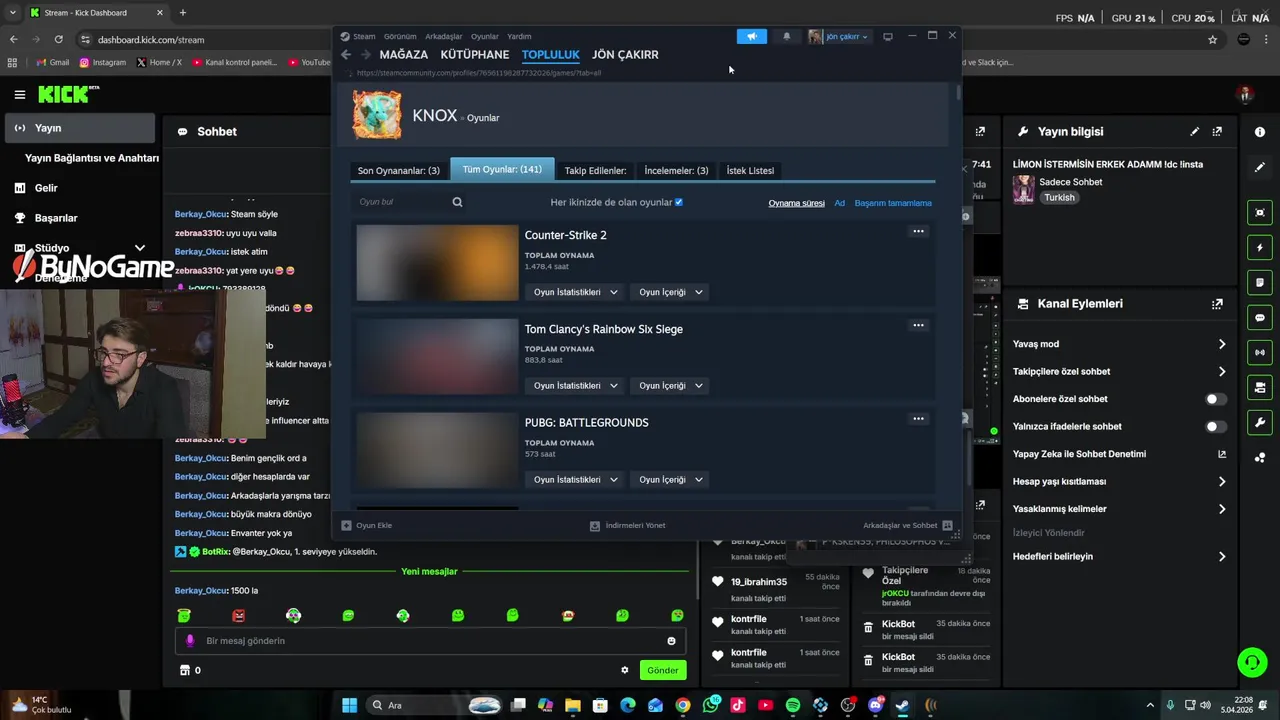The height and width of the screenshot is (720, 1280).
Task: Open Steam's Arkadaşlar menu
Action: pyautogui.click(x=444, y=36)
